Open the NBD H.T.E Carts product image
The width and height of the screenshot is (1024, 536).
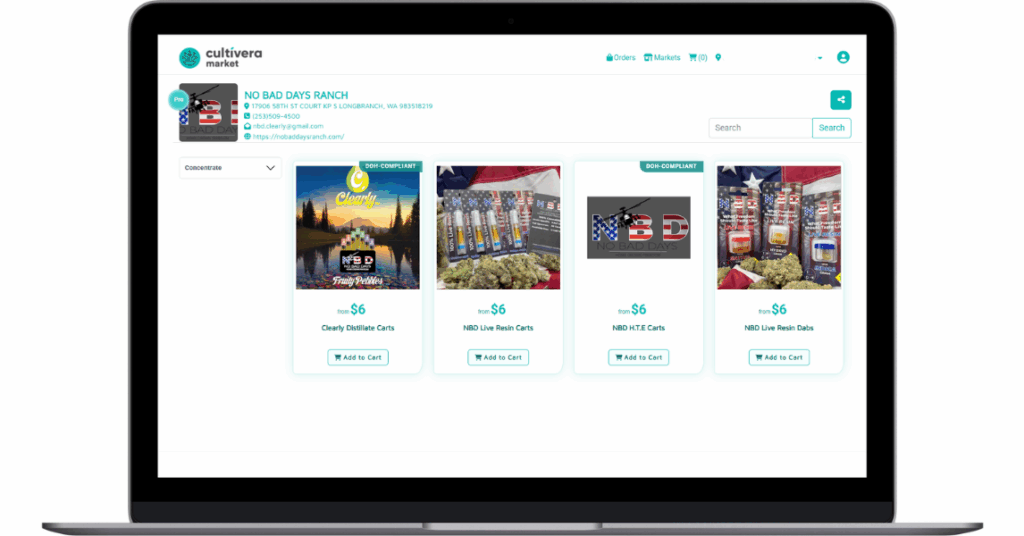[x=639, y=227]
